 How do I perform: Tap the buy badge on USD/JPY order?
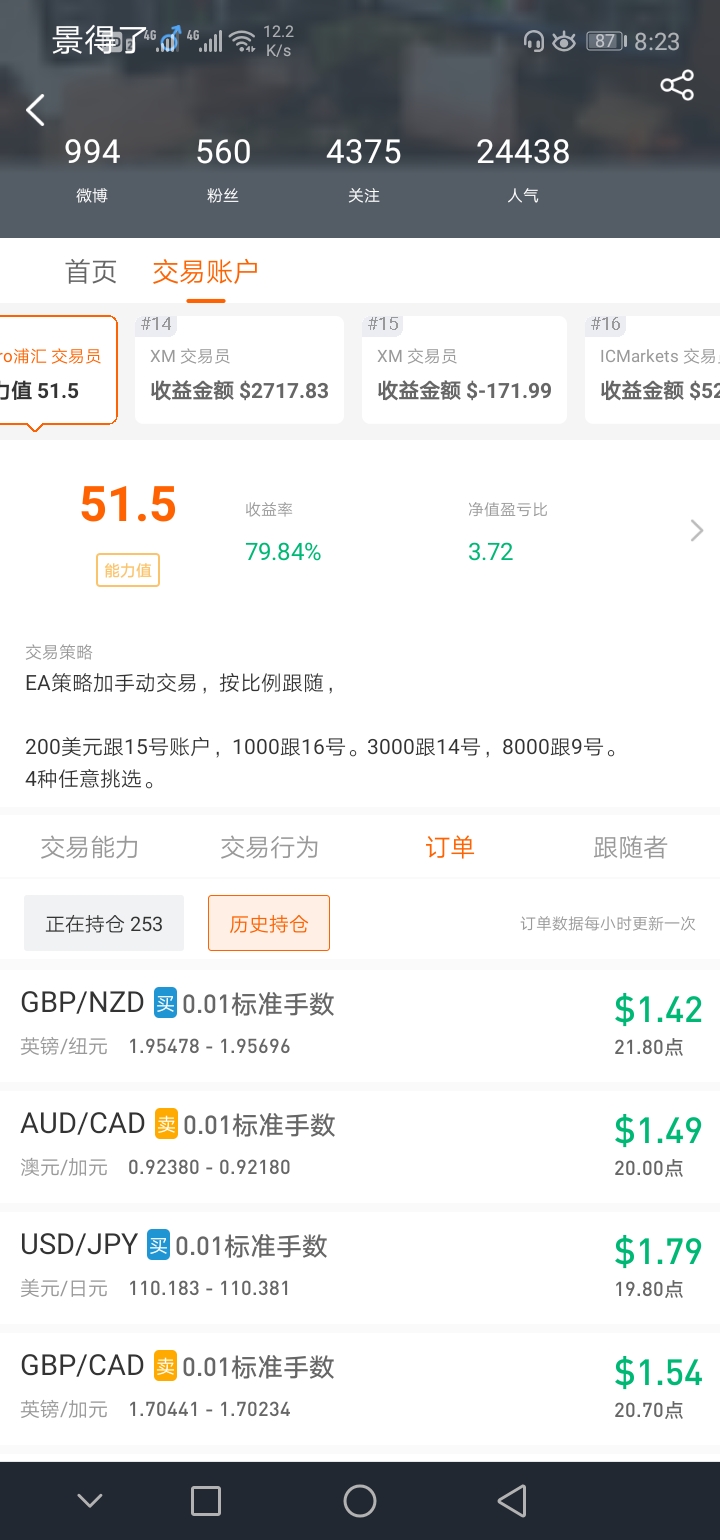[x=158, y=1245]
